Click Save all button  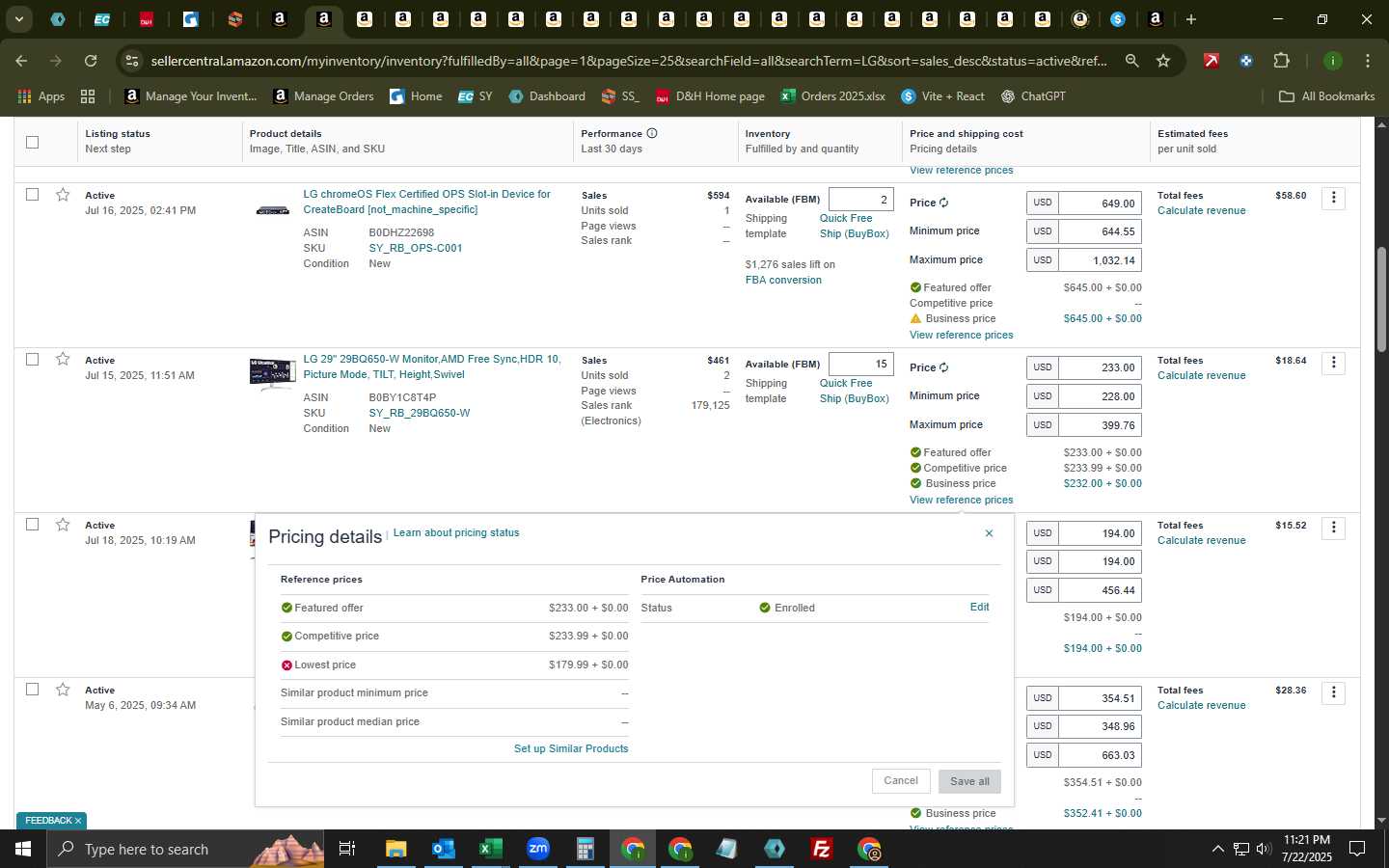969,781
